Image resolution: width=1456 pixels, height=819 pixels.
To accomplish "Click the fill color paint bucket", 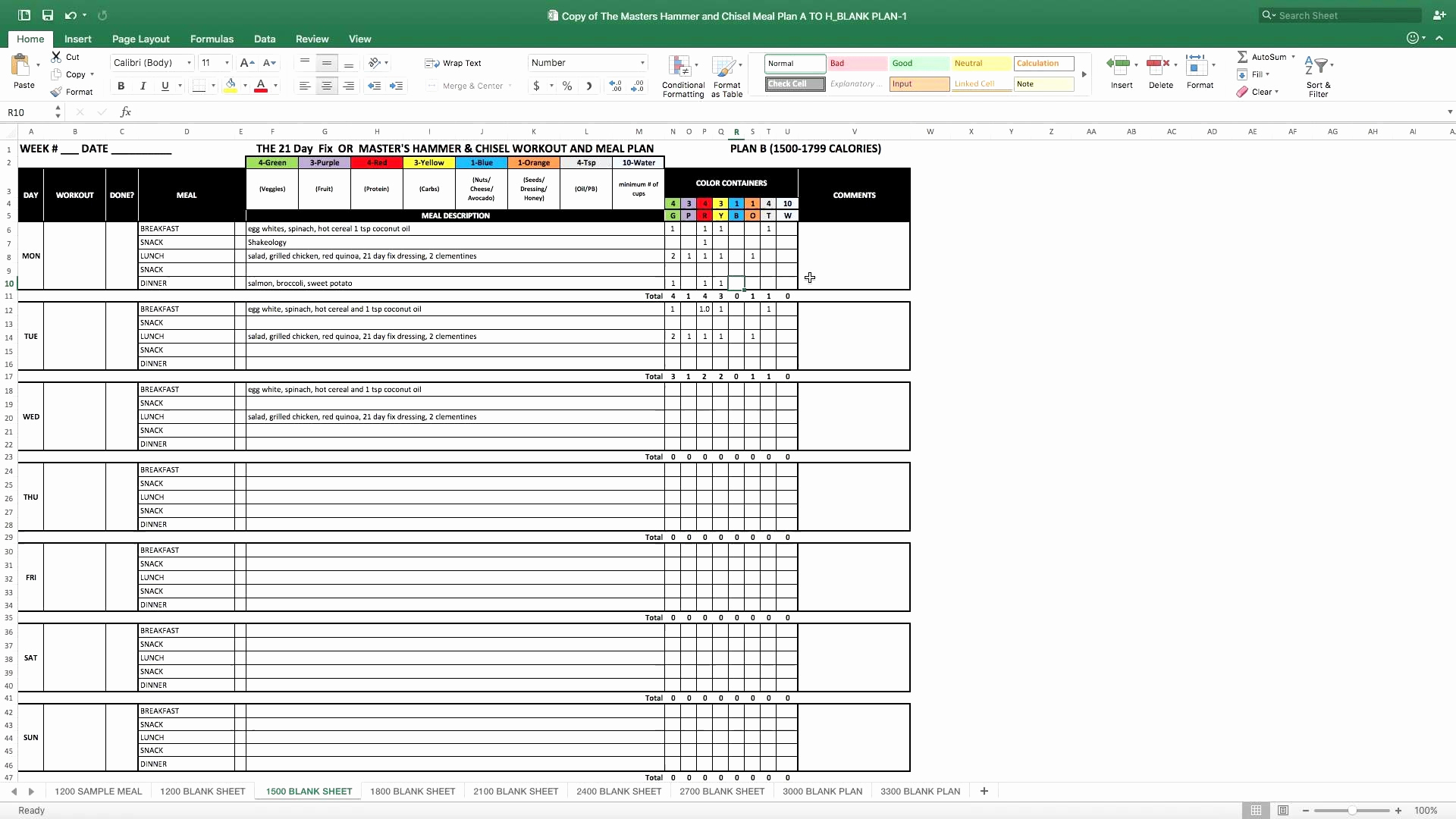I will 231,86.
